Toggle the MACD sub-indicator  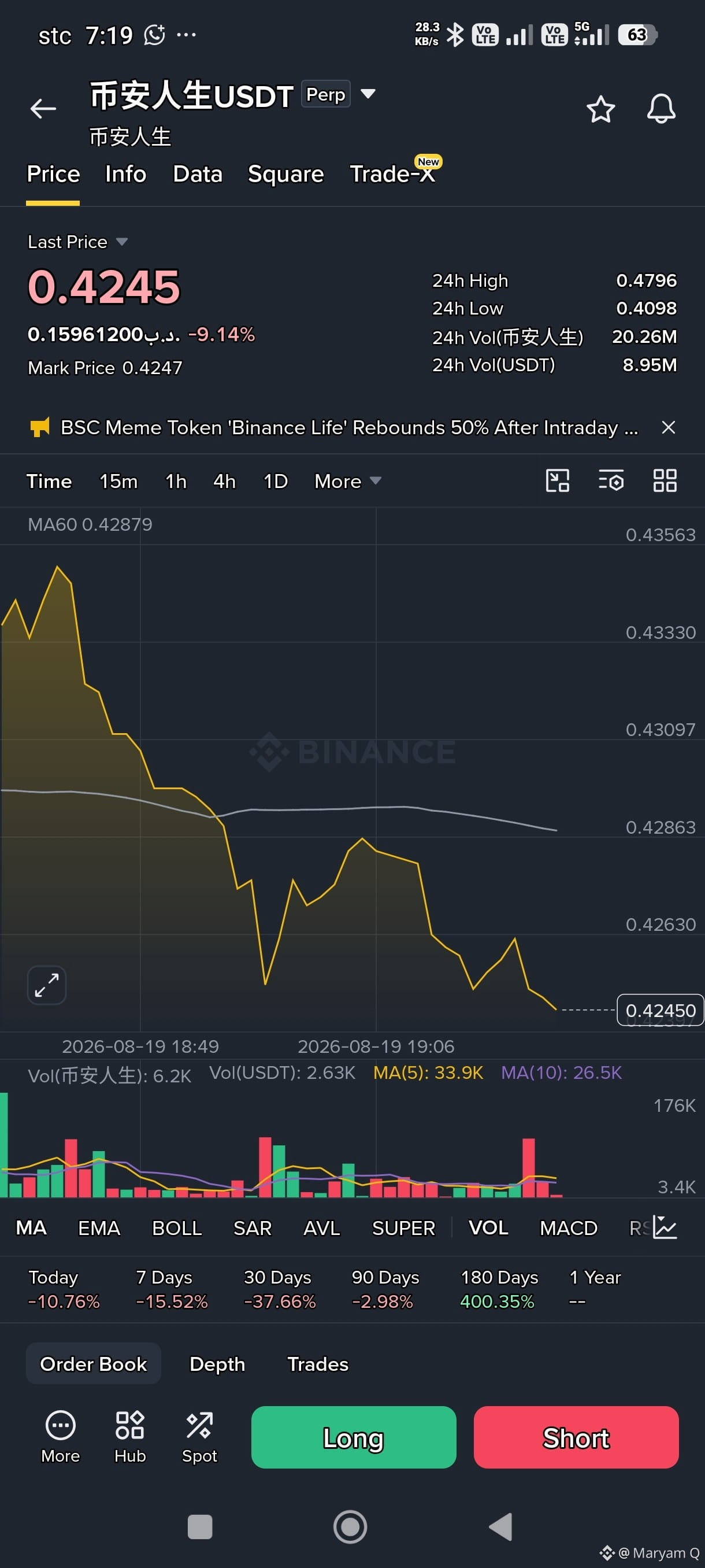click(569, 1227)
